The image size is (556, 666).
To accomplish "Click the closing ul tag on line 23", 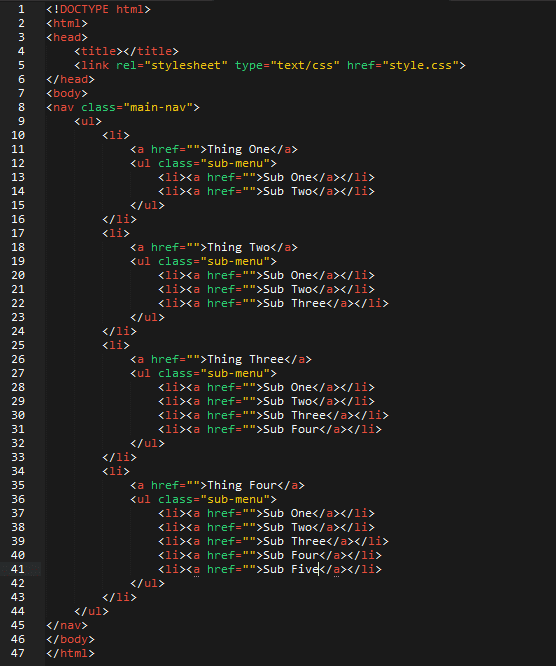I will tap(147, 317).
